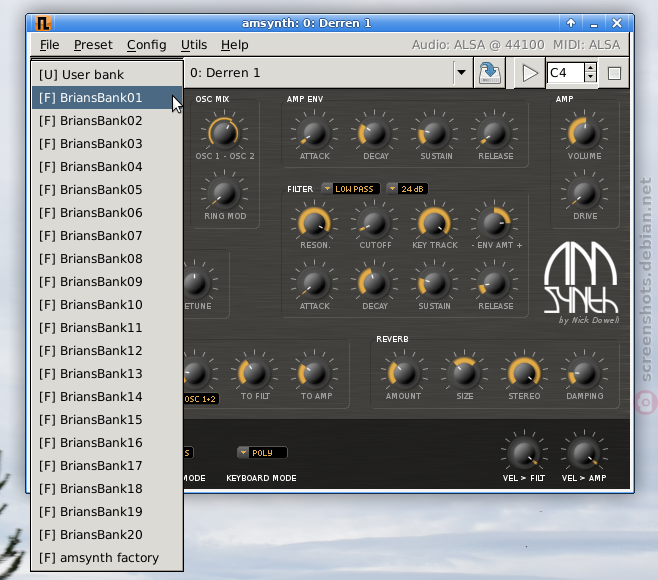The image size is (658, 580).
Task: Click the amsynth app icon in title bar
Action: point(42,23)
